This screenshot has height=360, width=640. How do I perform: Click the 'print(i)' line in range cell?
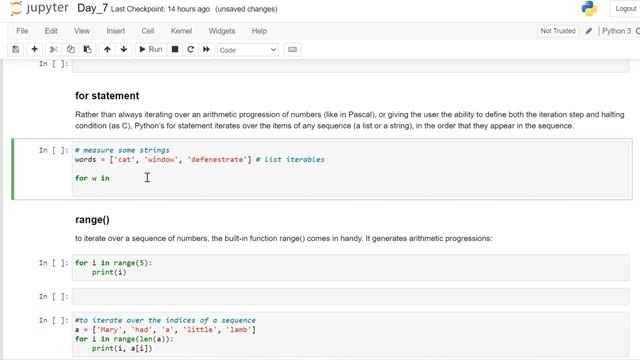click(109, 272)
